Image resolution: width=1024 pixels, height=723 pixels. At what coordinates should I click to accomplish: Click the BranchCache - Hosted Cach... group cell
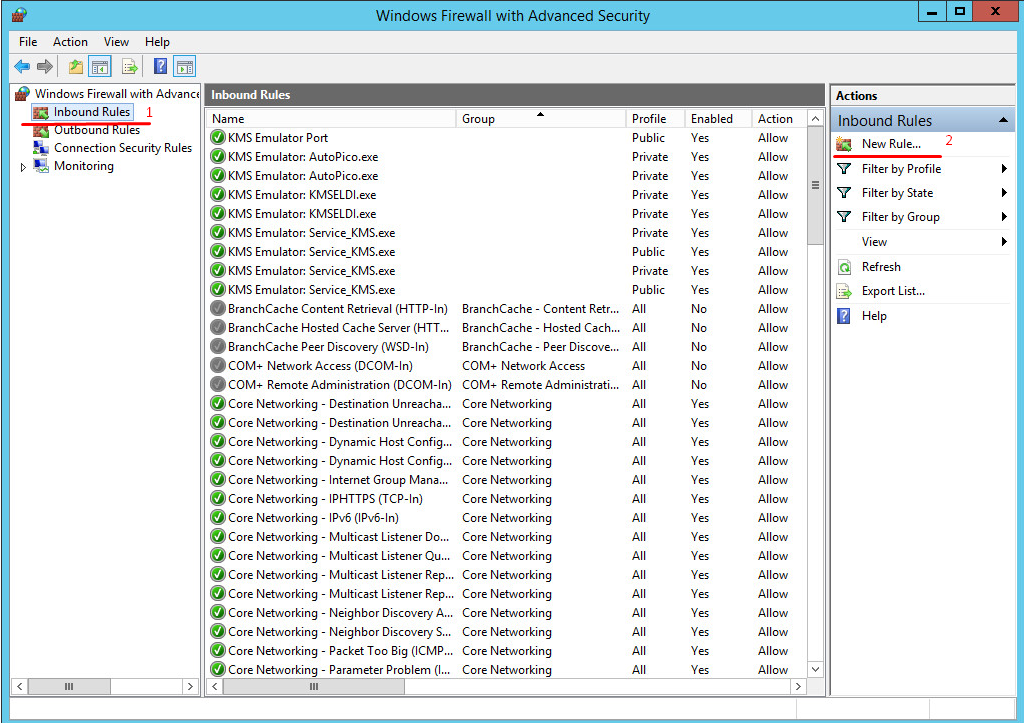click(x=541, y=328)
